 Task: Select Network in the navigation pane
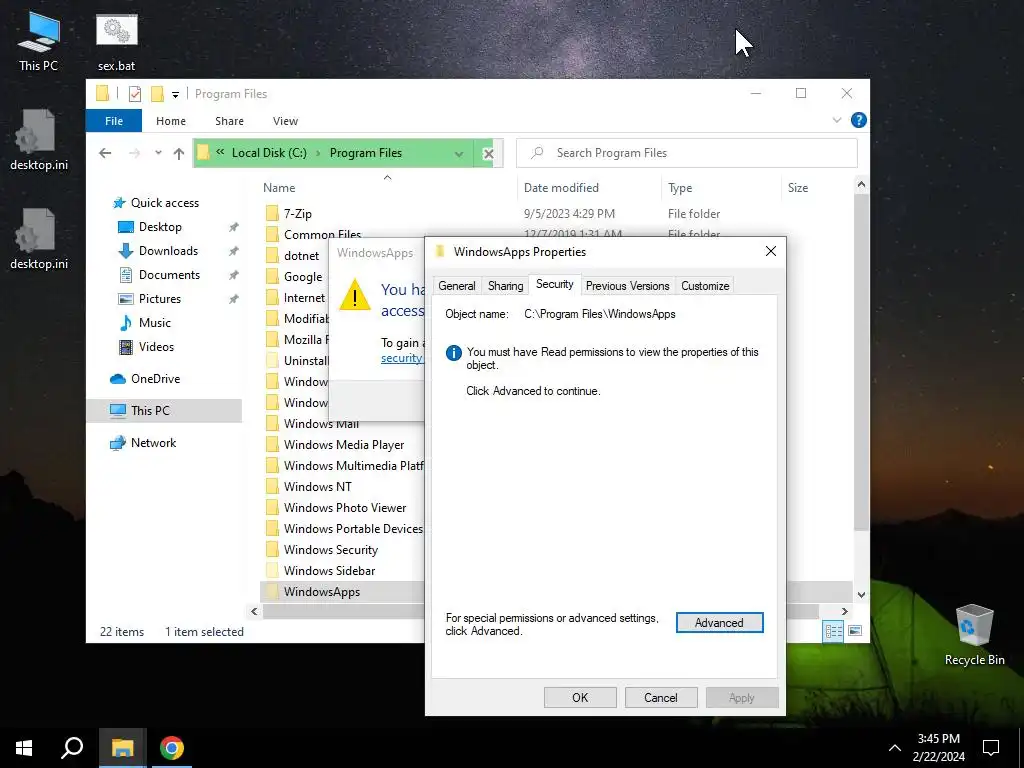pos(153,443)
